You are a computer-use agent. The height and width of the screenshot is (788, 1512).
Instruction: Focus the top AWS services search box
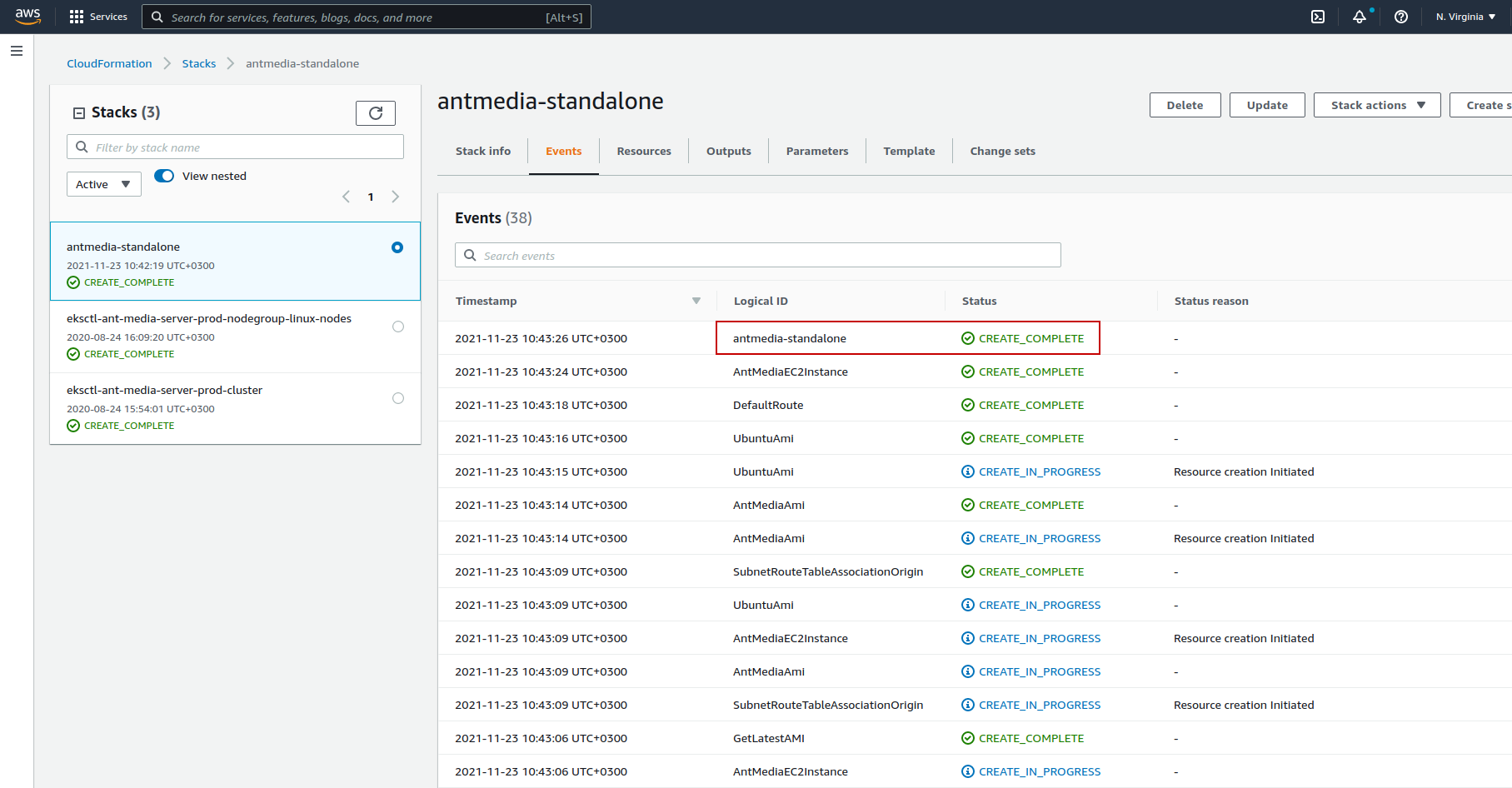point(367,17)
